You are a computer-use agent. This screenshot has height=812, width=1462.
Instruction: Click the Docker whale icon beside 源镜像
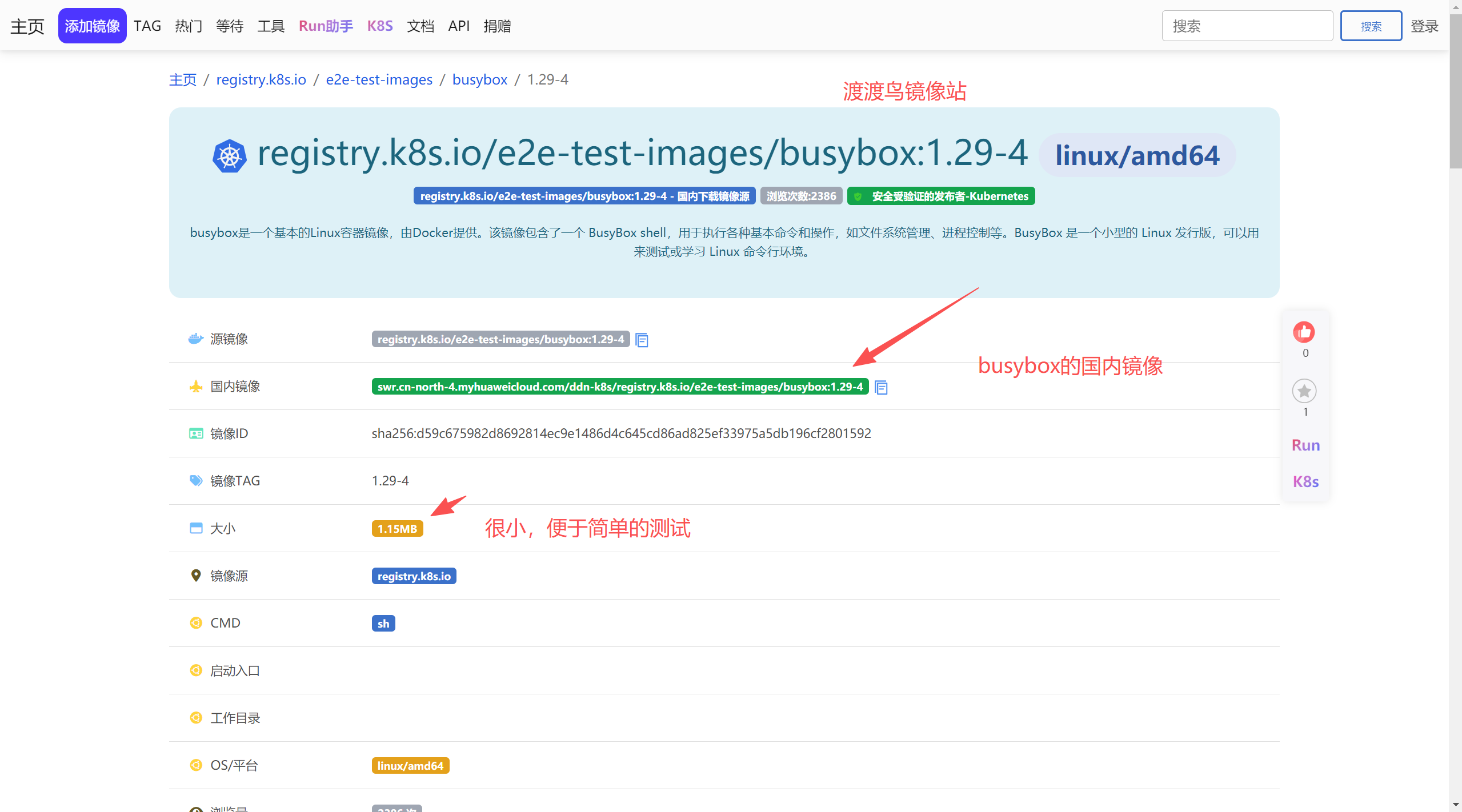tap(196, 339)
